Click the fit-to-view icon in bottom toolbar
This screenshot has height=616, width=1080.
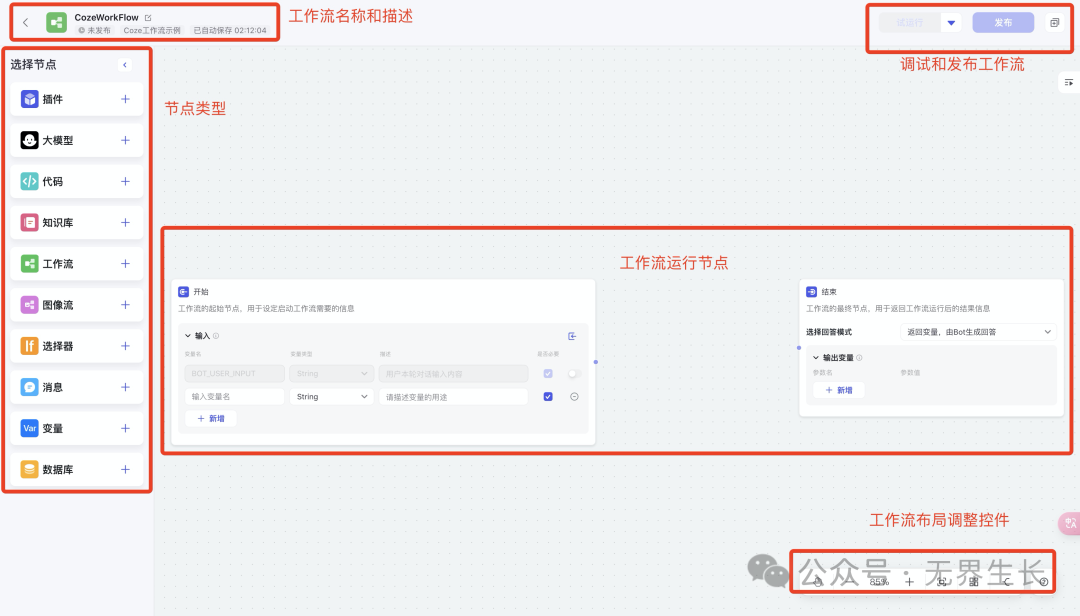coord(942,582)
